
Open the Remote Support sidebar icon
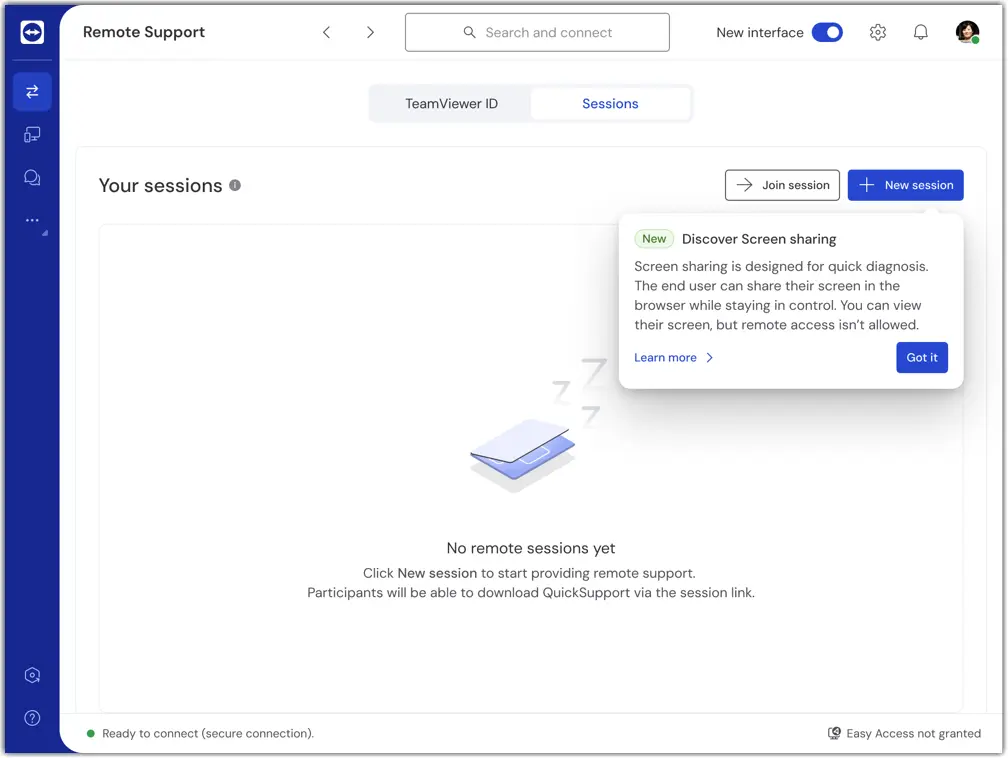point(32,91)
